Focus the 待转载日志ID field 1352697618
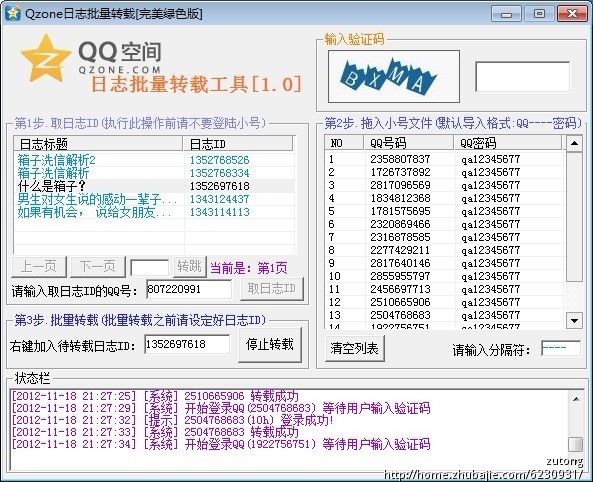Image resolution: width=593 pixels, height=482 pixels. point(187,344)
